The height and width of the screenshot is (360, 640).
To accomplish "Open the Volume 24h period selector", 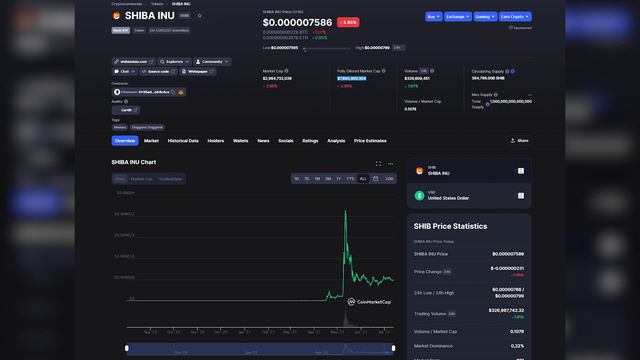I will coord(424,71).
